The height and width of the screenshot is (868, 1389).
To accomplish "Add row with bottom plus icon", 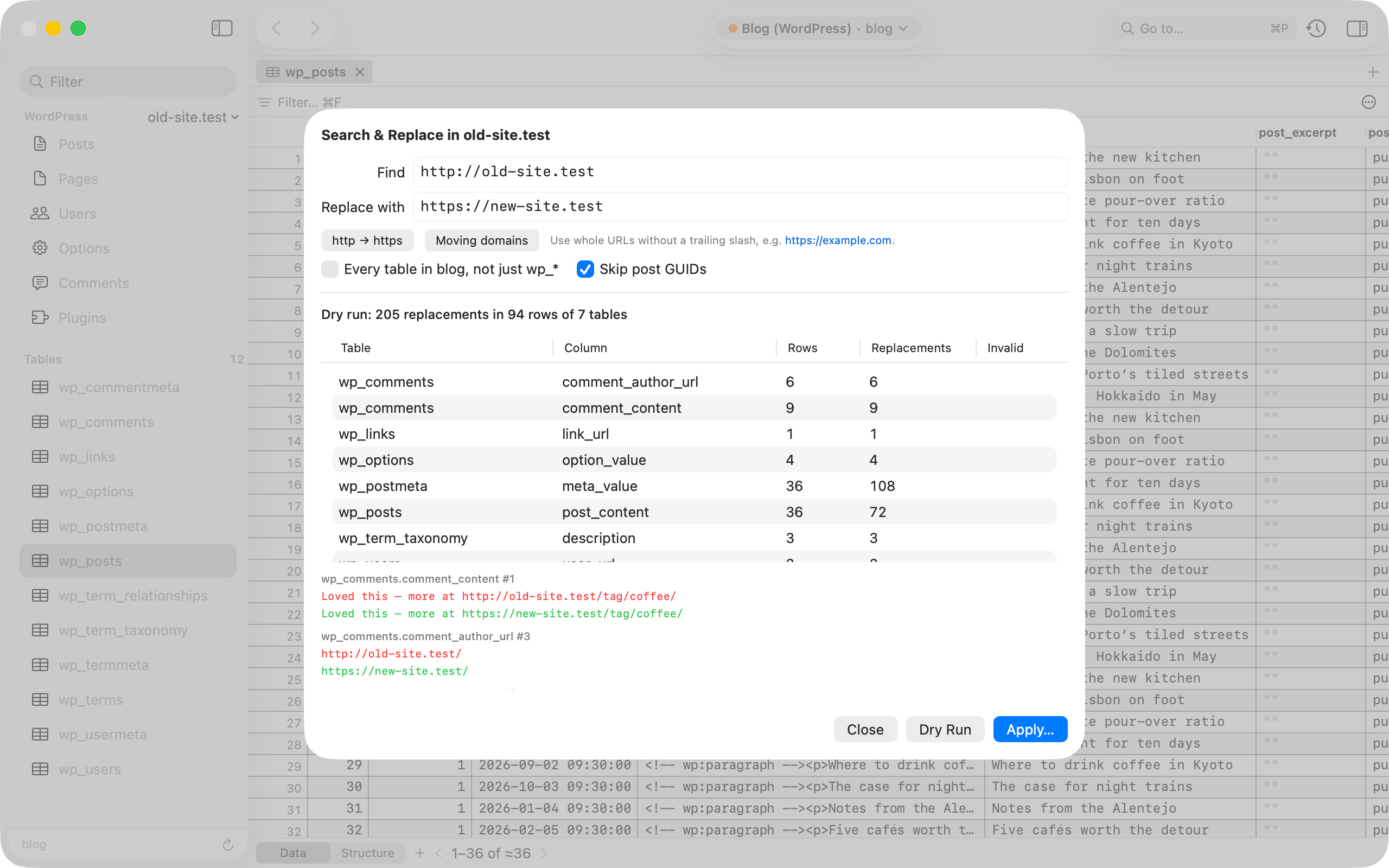I will pyautogui.click(x=419, y=853).
